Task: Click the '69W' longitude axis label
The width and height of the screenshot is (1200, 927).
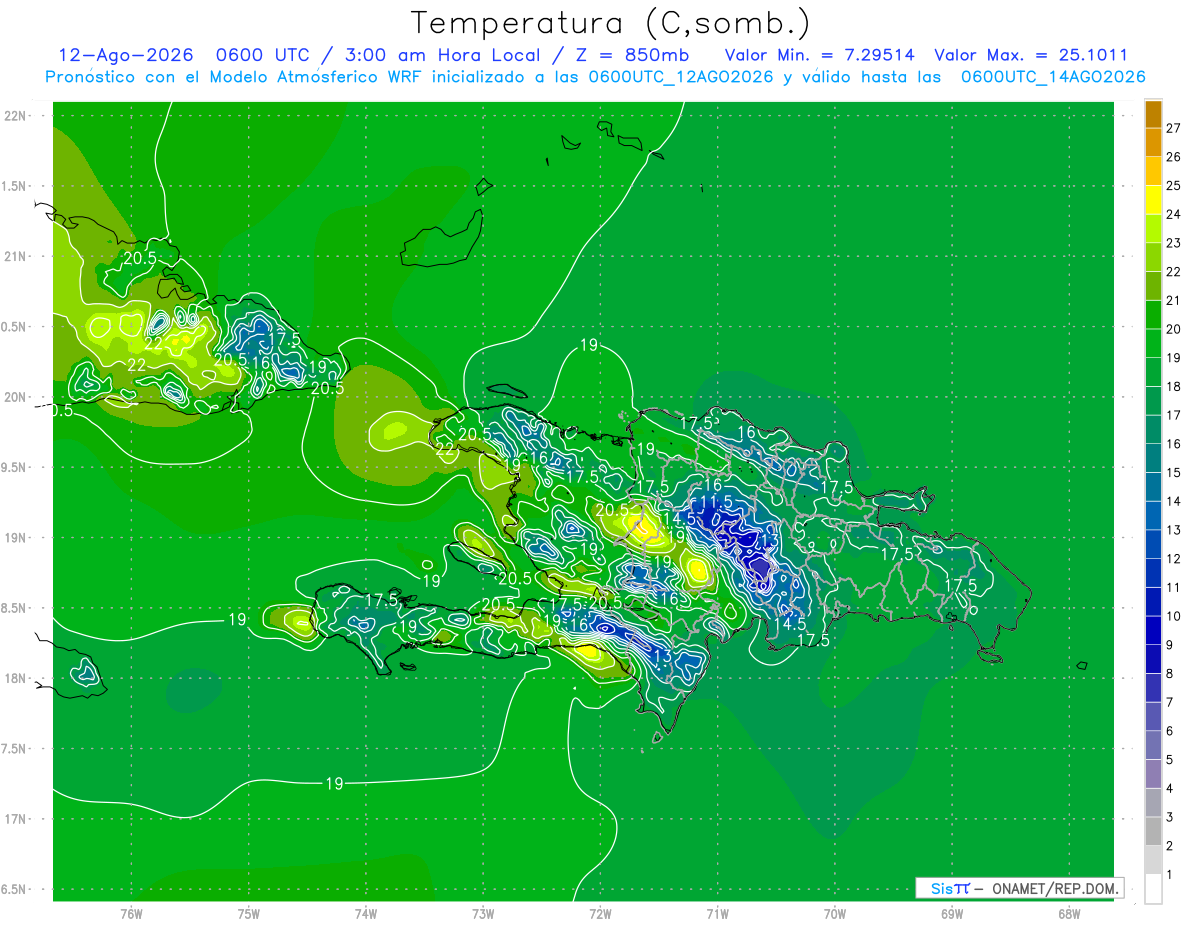Action: pos(952,913)
